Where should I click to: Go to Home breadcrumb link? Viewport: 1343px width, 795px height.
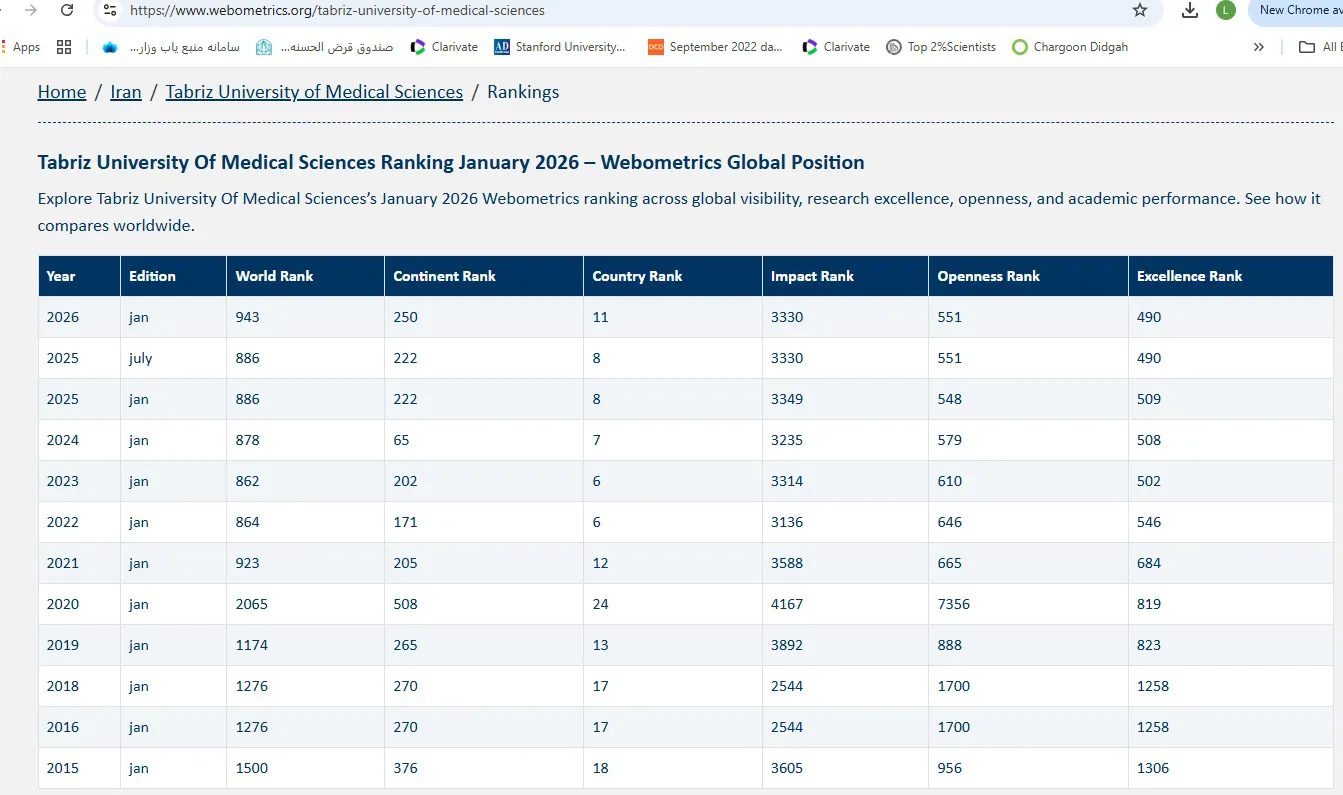click(62, 92)
